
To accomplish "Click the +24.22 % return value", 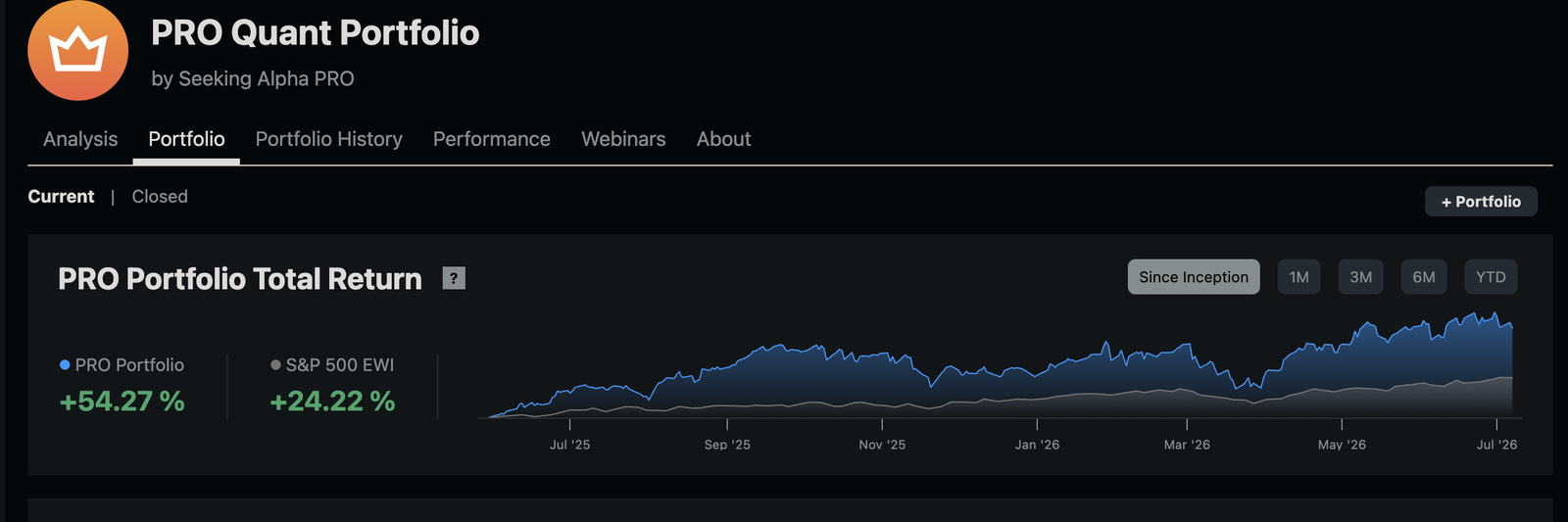I will [x=332, y=401].
